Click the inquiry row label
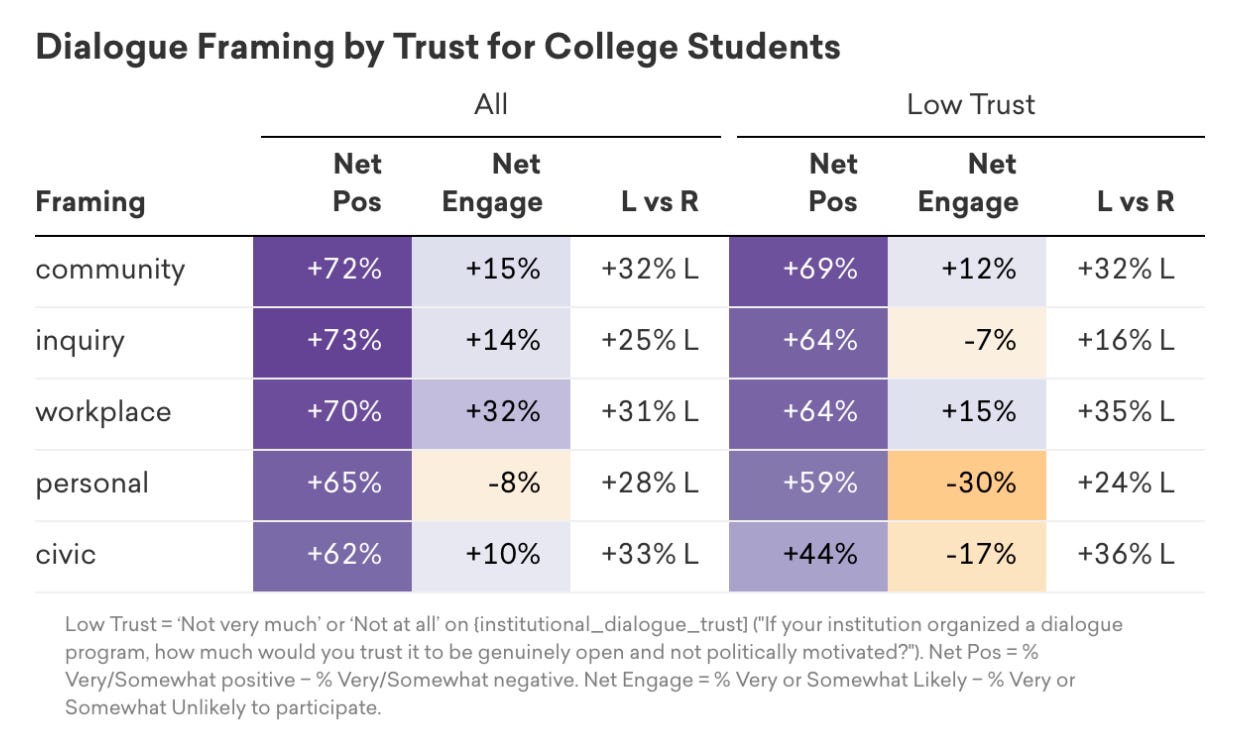Image resolution: width=1246 pixels, height=744 pixels. (80, 341)
